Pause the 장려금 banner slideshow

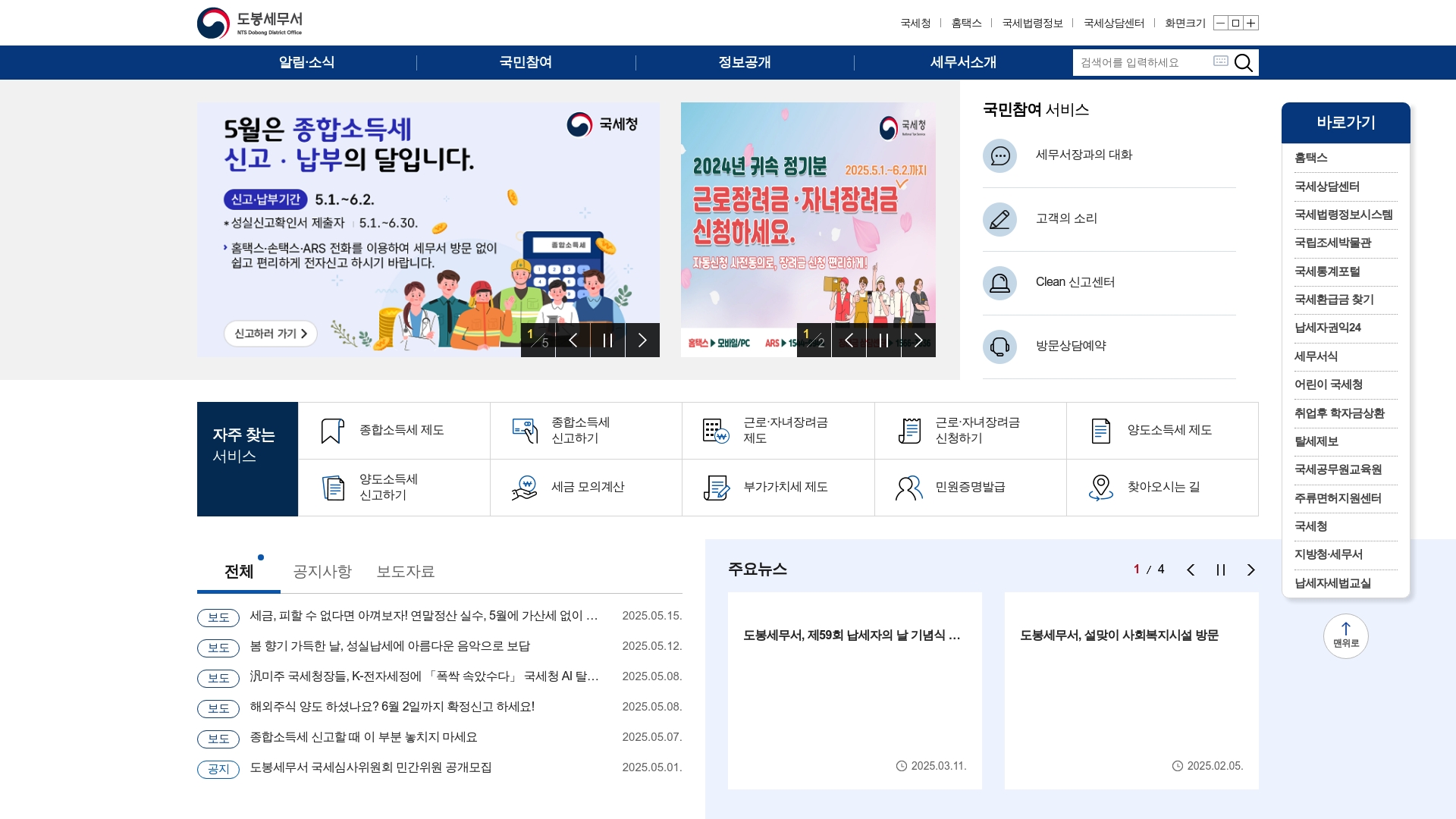click(883, 340)
